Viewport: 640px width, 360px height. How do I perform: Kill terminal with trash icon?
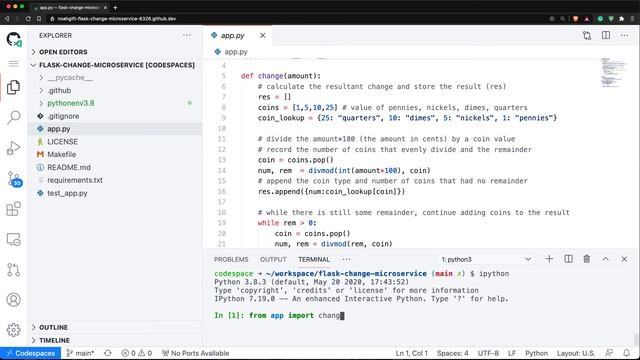click(x=587, y=259)
